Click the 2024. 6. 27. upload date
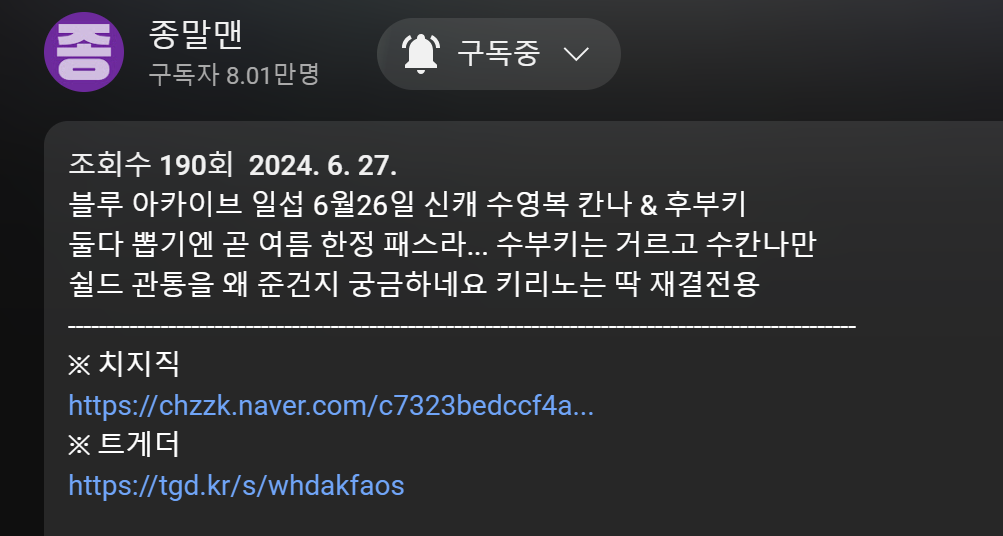The image size is (1003, 536). (x=322, y=165)
